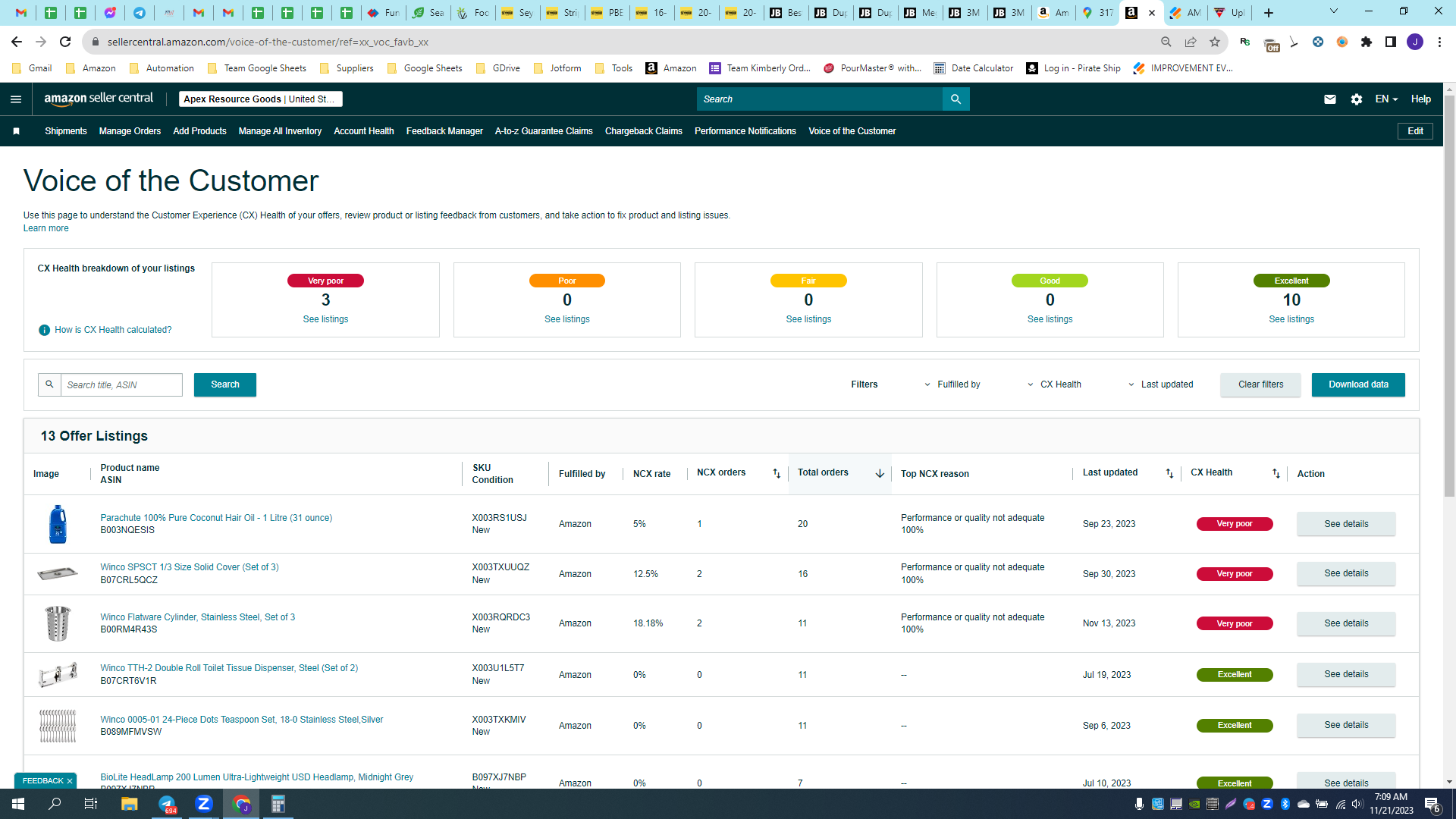This screenshot has height=819, width=1456.
Task: Click Windows taskbar search icon
Action: [55, 804]
